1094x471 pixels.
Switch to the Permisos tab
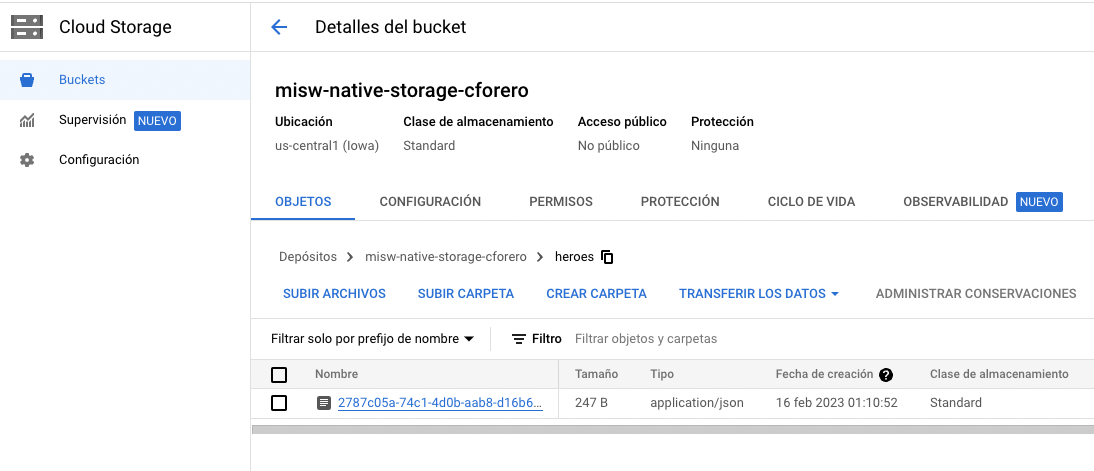tap(561, 202)
